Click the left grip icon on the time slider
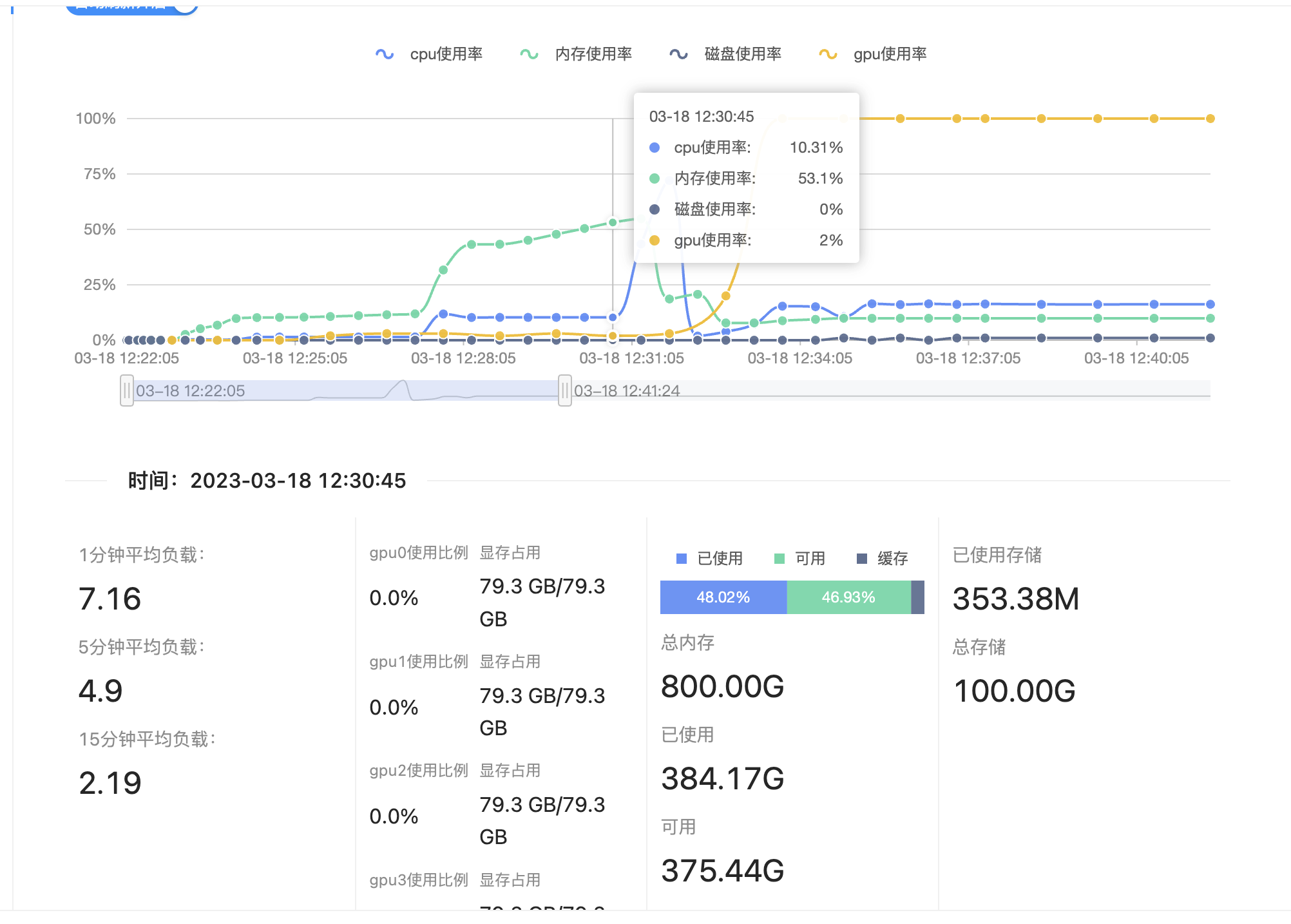1291x924 pixels. coord(127,390)
